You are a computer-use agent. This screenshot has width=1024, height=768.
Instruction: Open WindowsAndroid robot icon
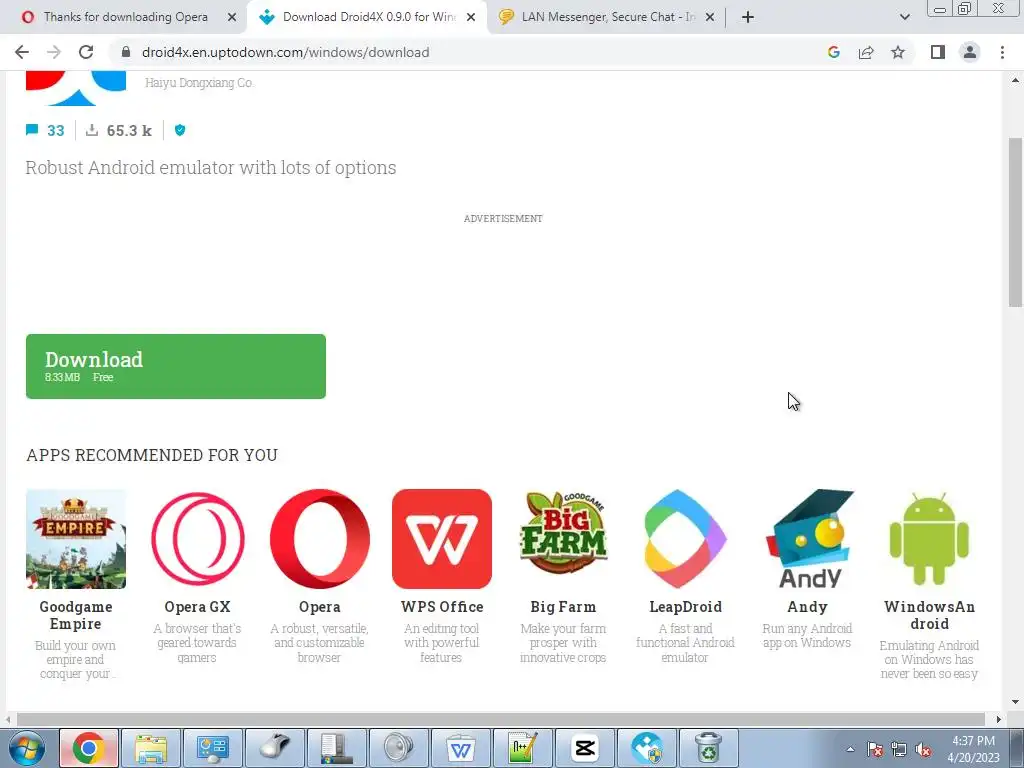click(x=929, y=539)
